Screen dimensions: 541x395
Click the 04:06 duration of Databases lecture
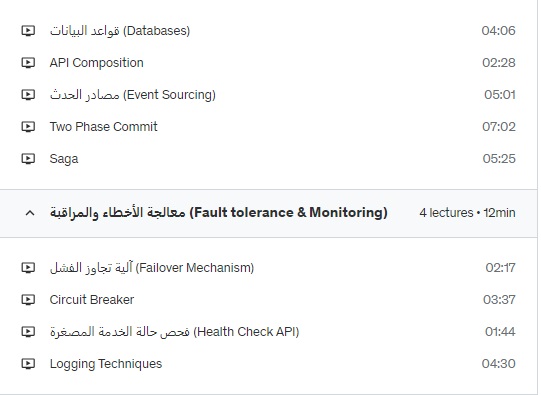coord(499,31)
